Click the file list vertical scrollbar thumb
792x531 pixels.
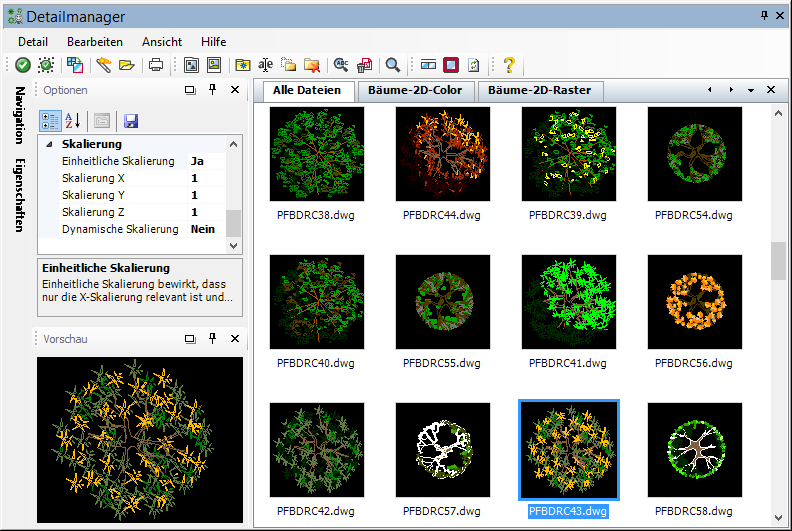[778, 260]
